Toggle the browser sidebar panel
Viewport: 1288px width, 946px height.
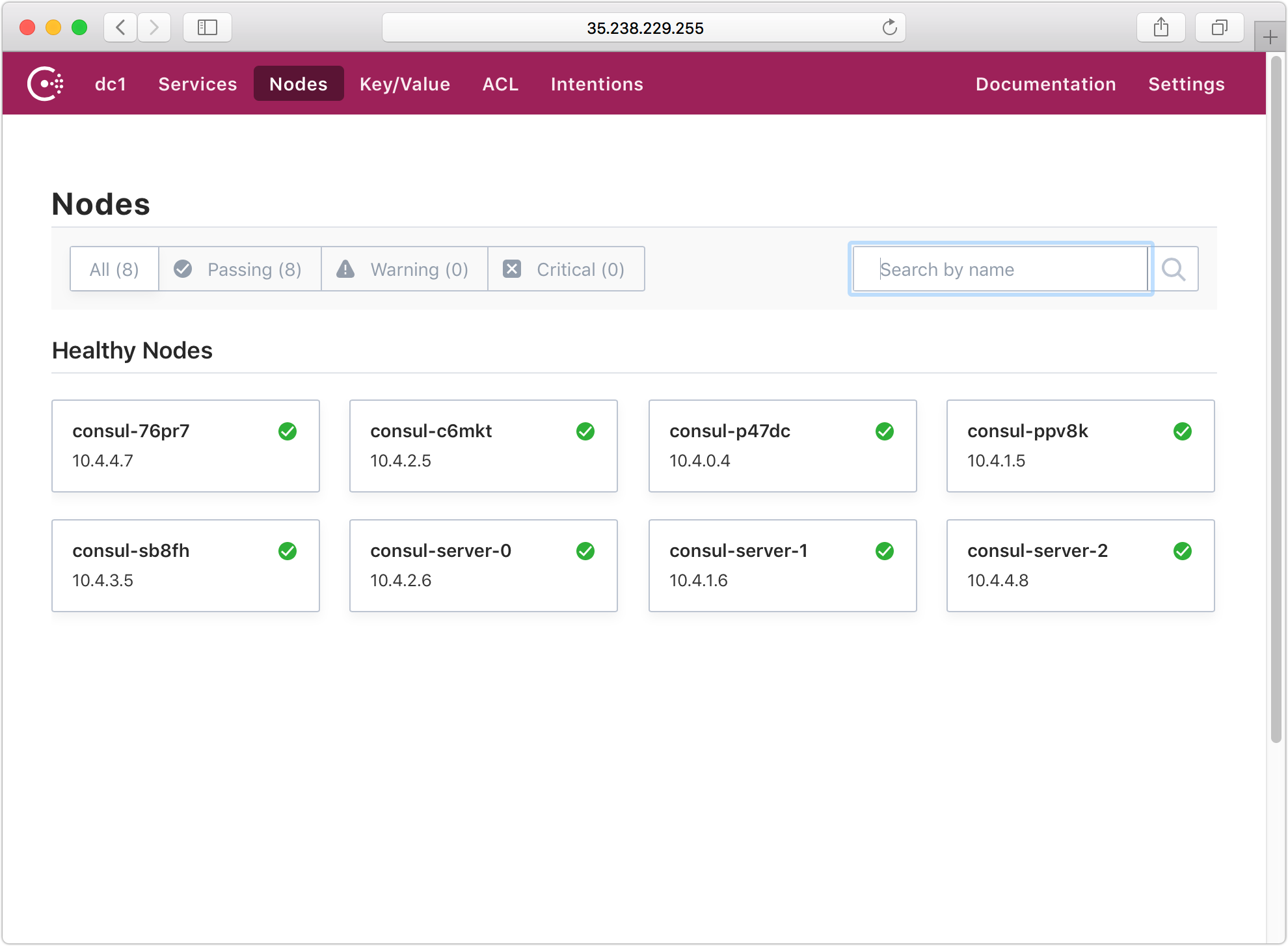(x=207, y=27)
